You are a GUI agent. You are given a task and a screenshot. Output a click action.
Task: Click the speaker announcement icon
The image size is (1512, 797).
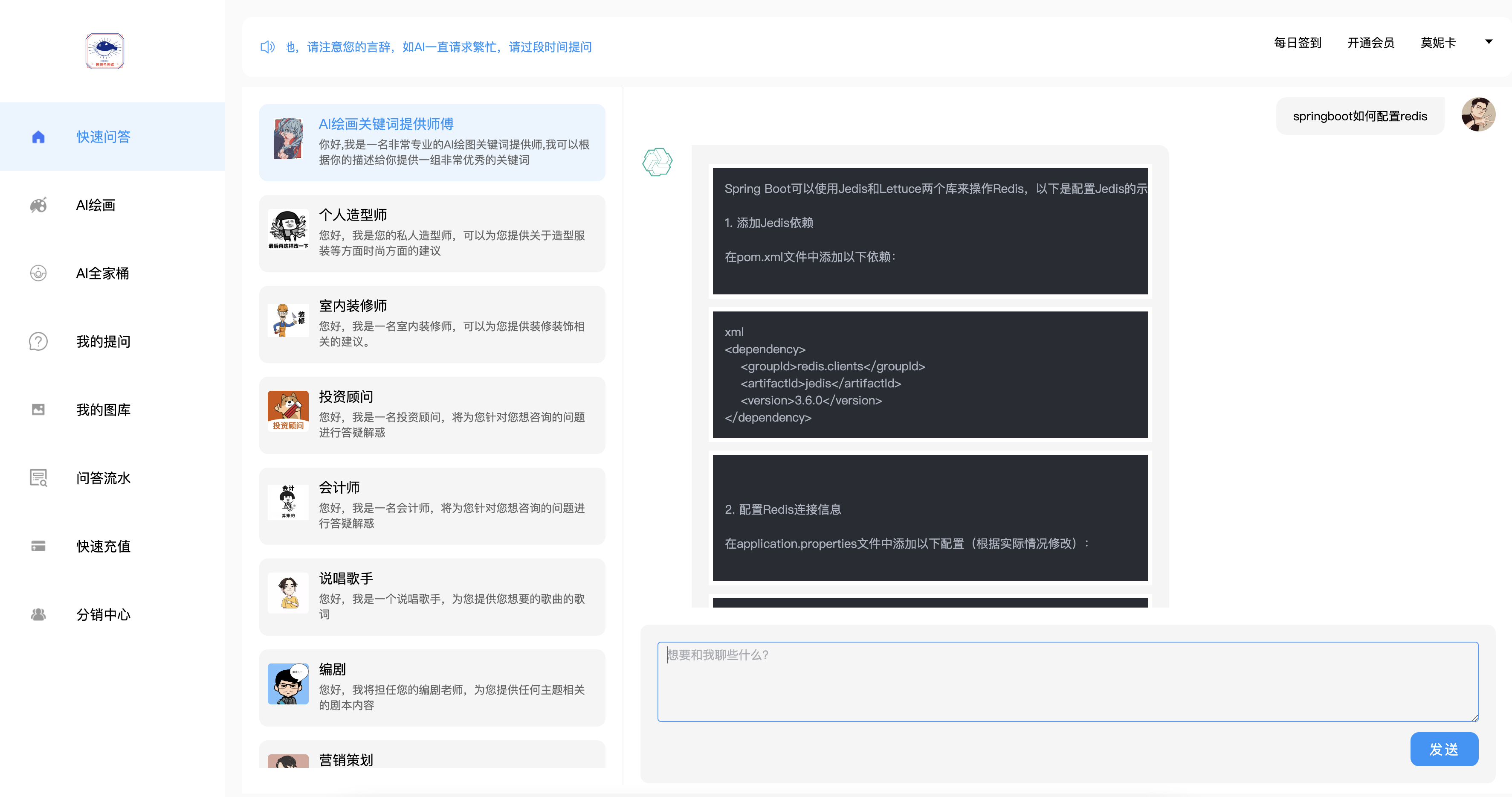(267, 47)
